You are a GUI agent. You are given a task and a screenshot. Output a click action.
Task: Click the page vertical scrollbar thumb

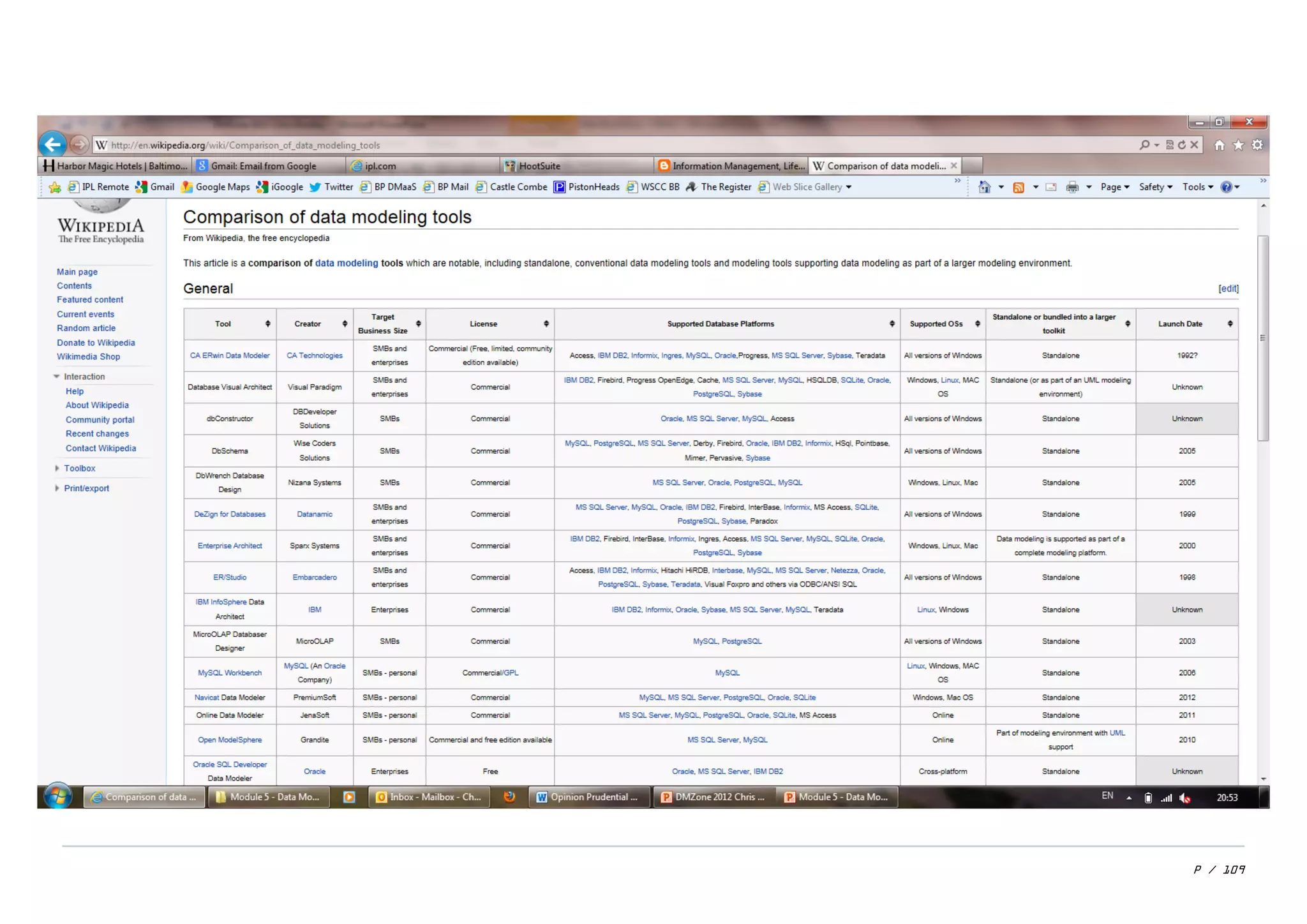(1262, 338)
